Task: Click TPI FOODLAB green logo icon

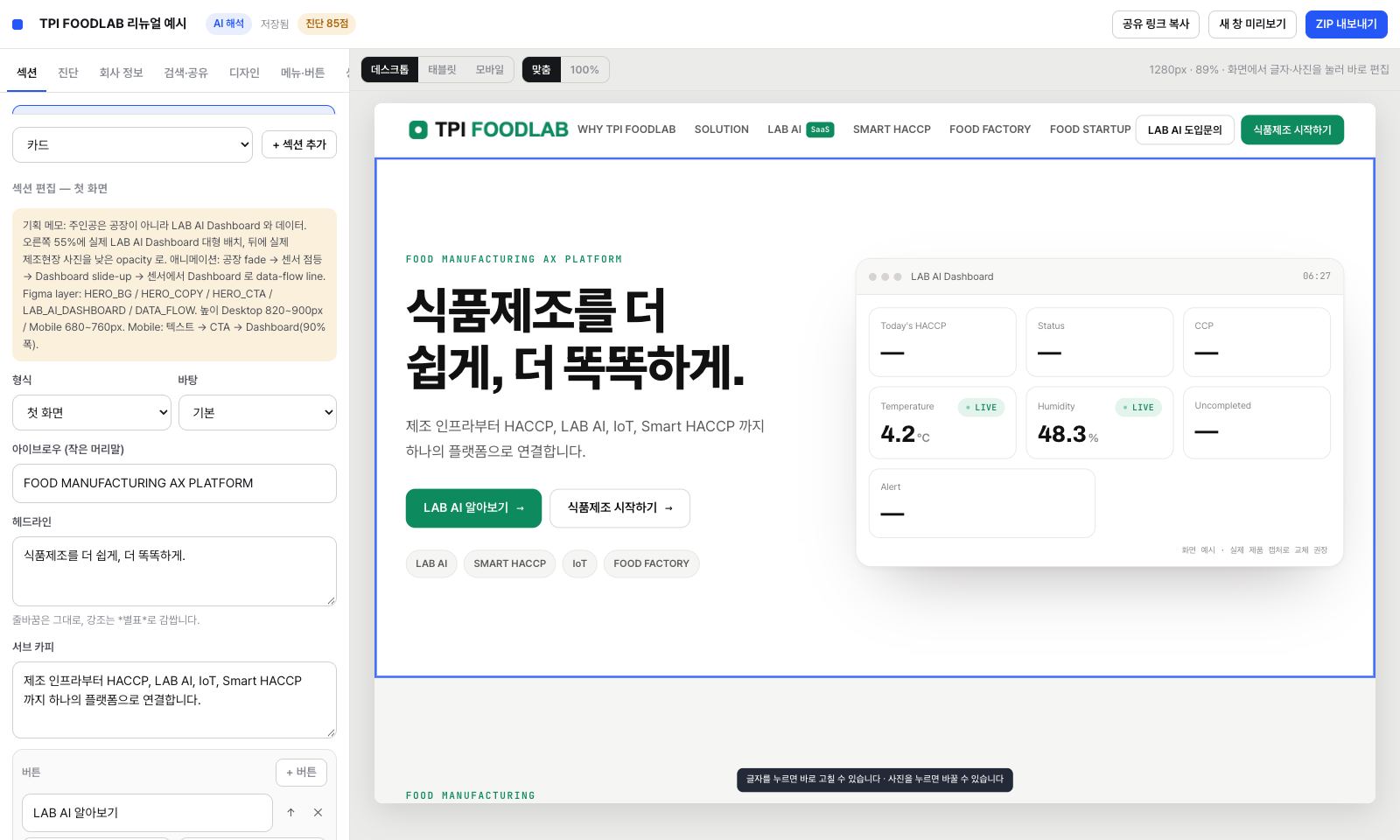Action: [x=418, y=129]
